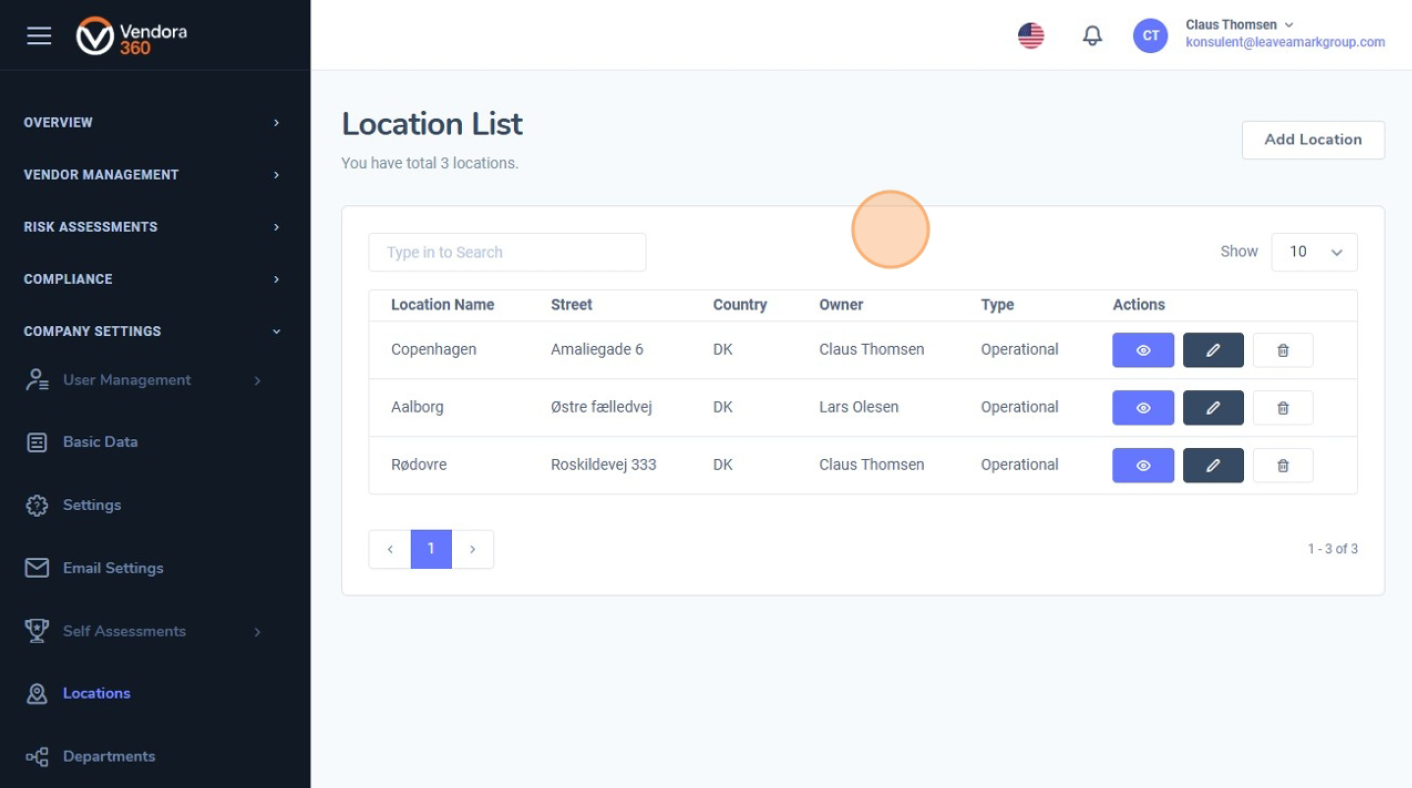The height and width of the screenshot is (788, 1412).
Task: Edit the Copenhagen location with pencil icon
Action: pyautogui.click(x=1213, y=350)
